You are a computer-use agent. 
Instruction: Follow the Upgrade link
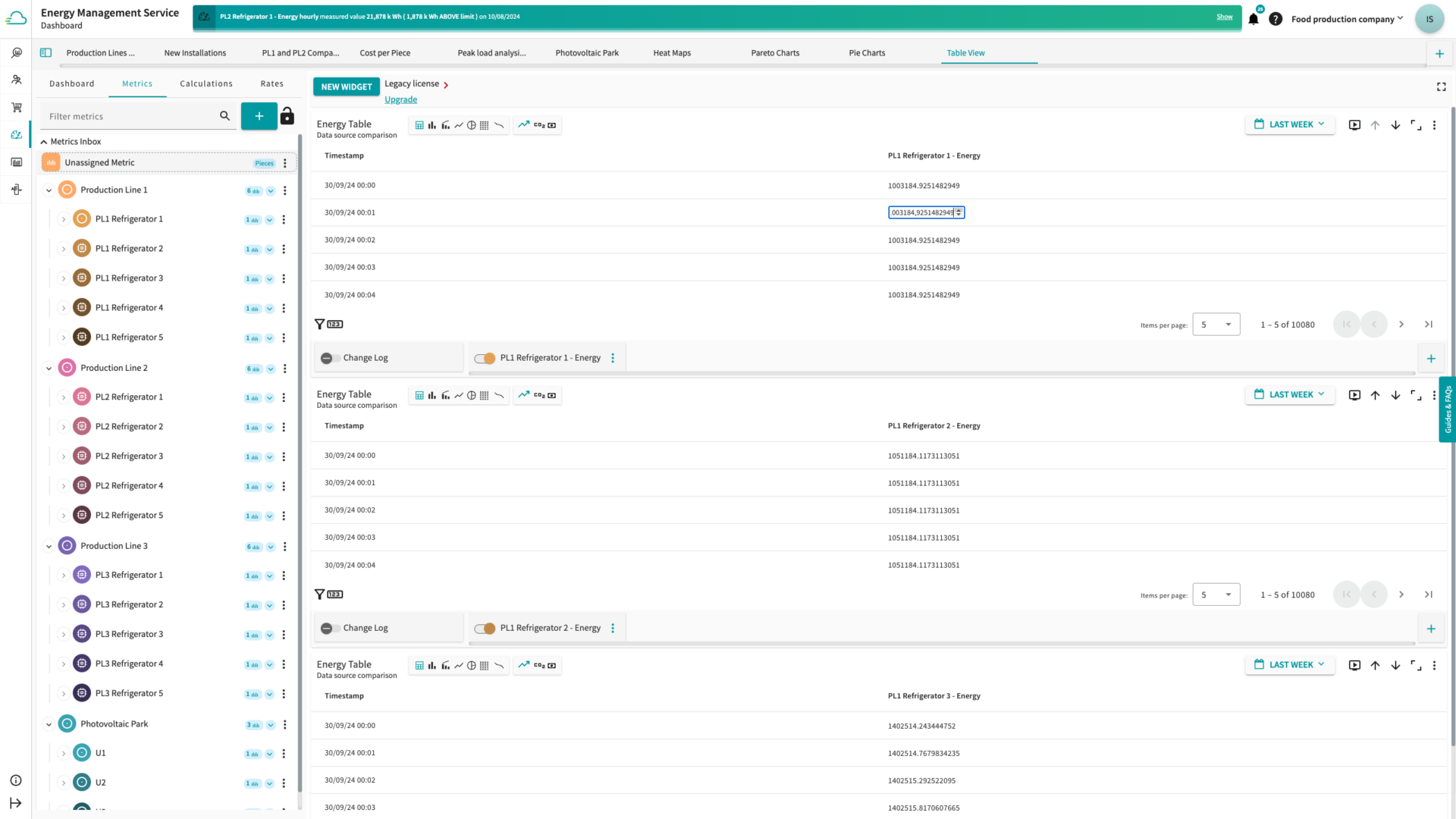pos(400,100)
